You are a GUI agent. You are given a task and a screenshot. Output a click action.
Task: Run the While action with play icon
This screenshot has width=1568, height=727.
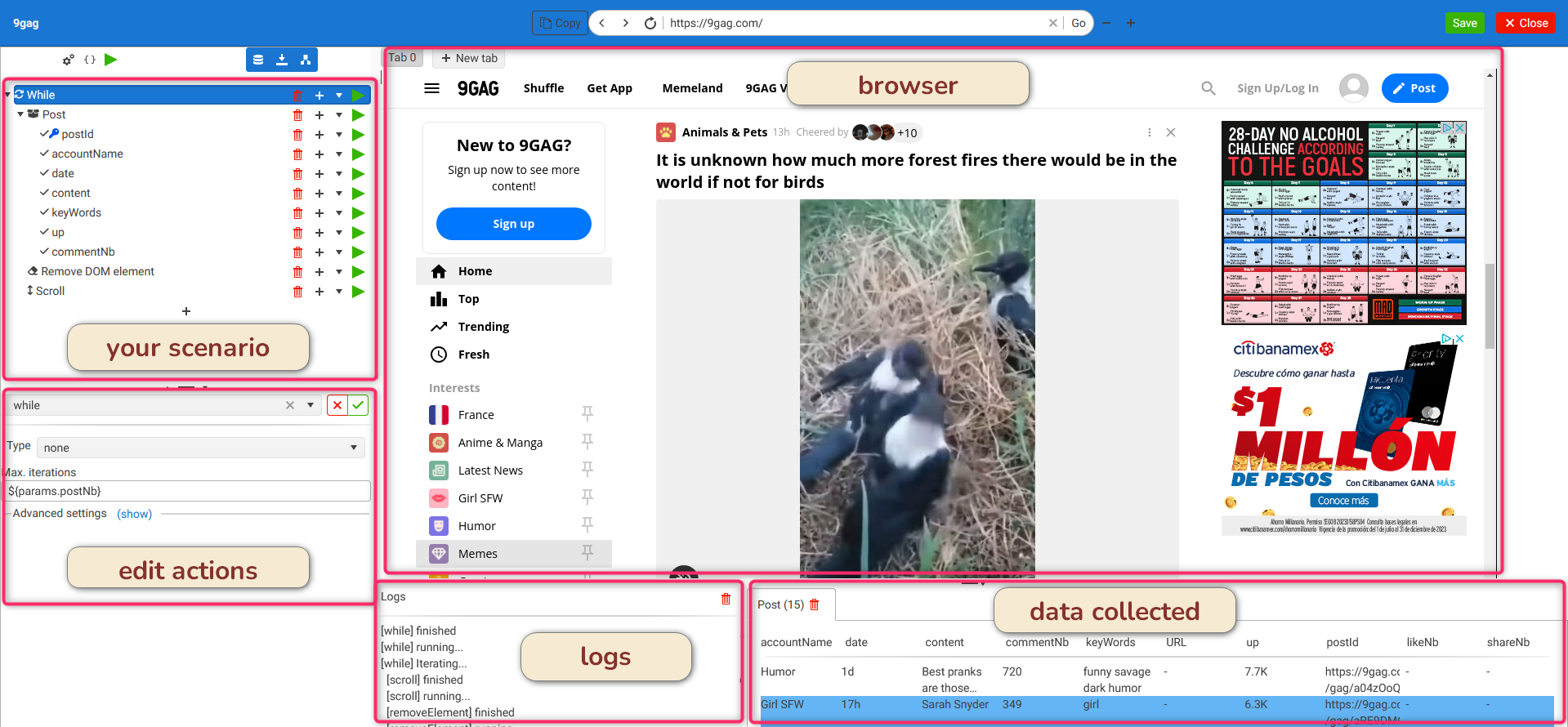(x=358, y=96)
